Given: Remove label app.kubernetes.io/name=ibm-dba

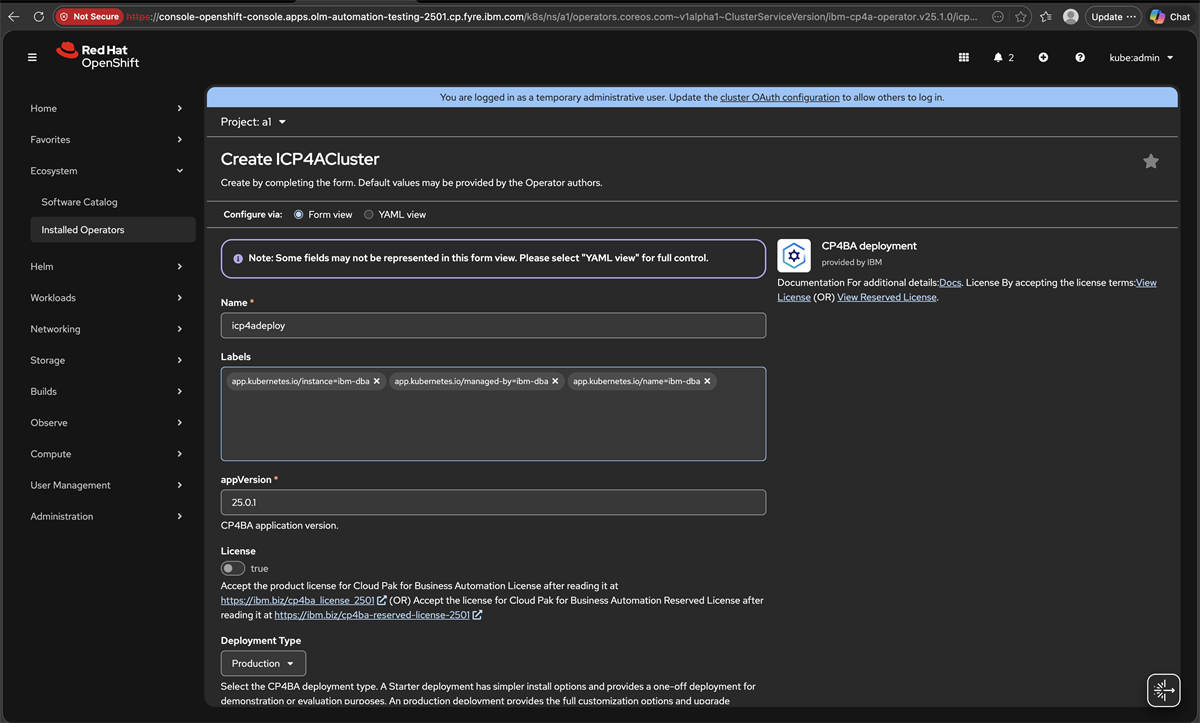Looking at the screenshot, I should pos(707,381).
